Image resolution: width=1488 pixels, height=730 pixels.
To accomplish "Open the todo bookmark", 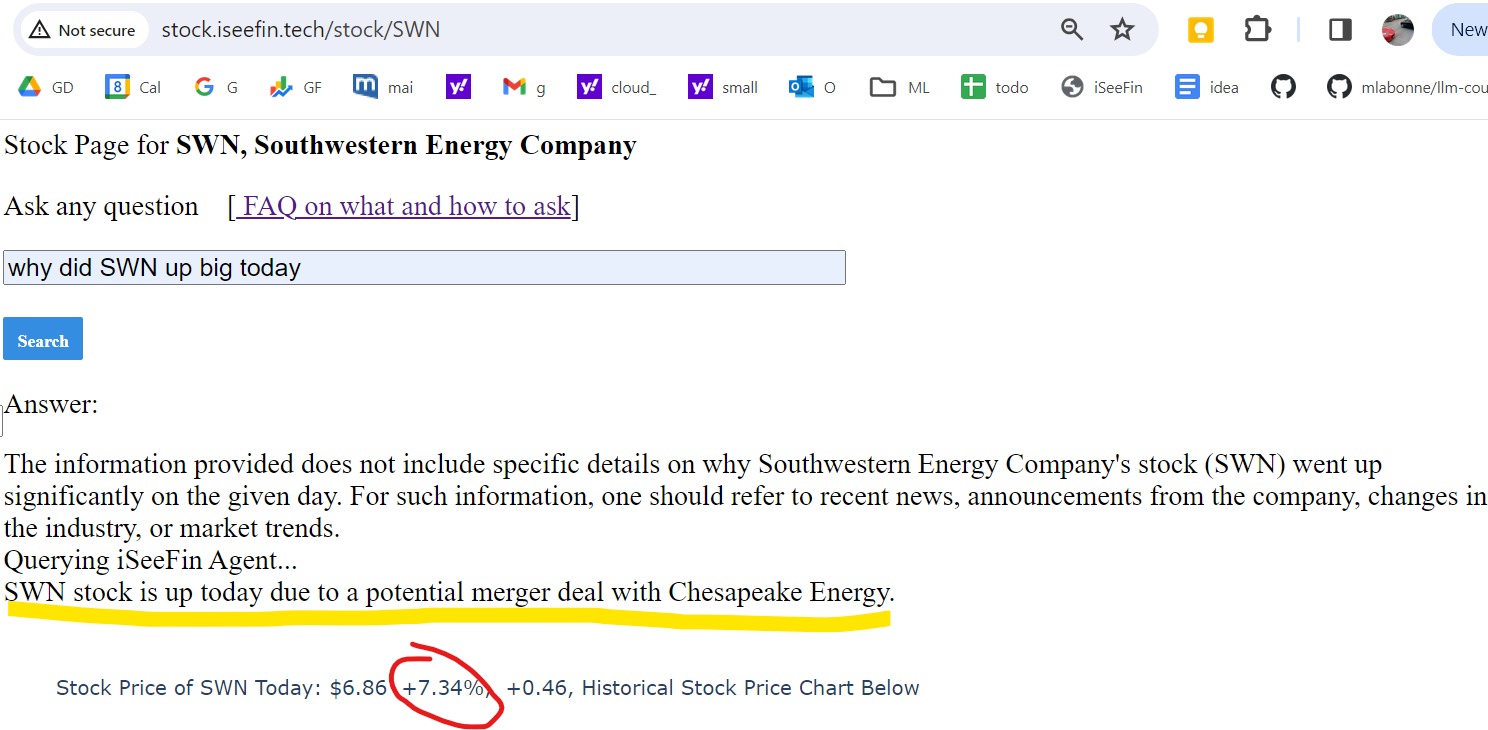I will tap(995, 87).
